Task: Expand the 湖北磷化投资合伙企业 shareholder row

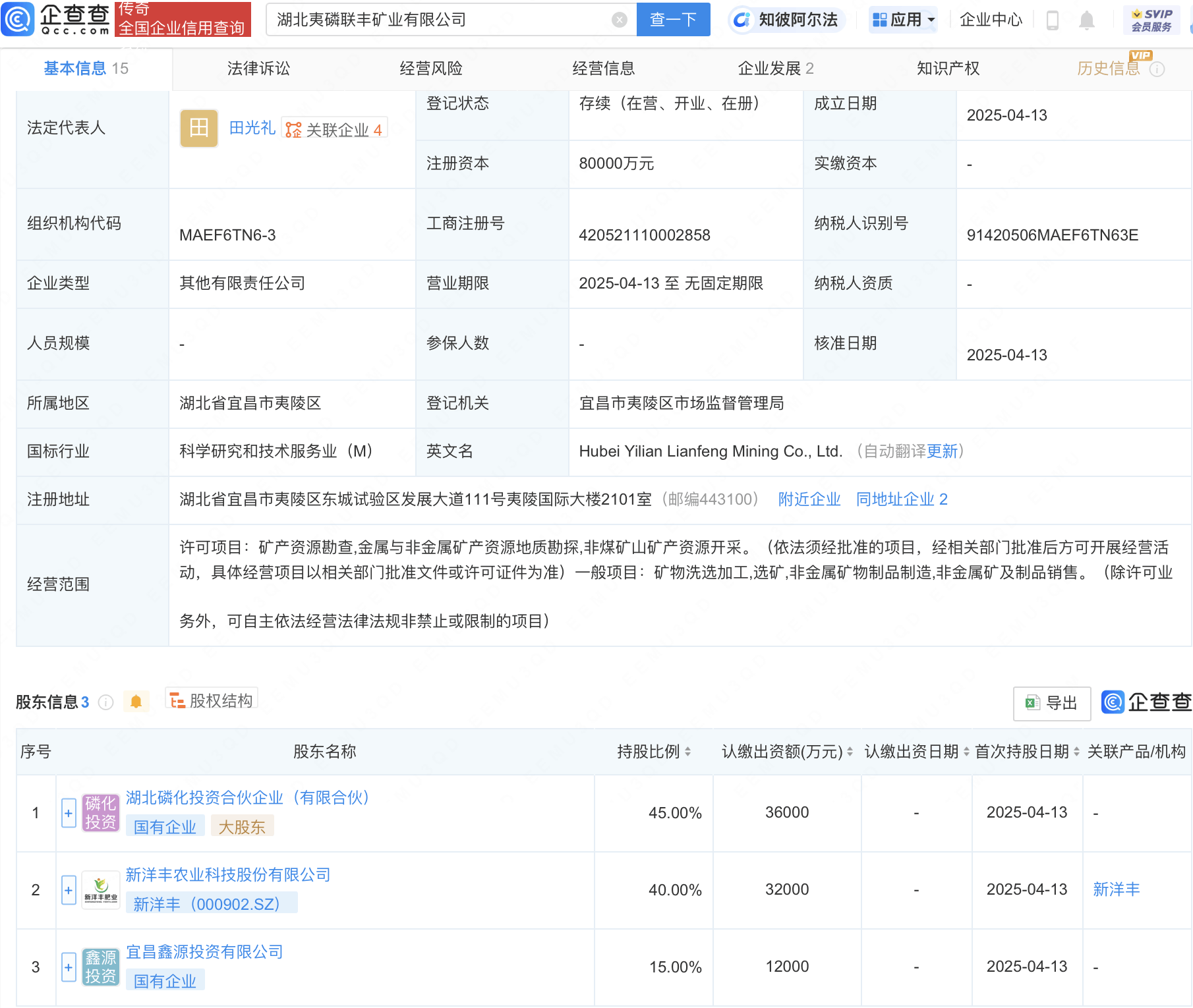Action: click(69, 813)
